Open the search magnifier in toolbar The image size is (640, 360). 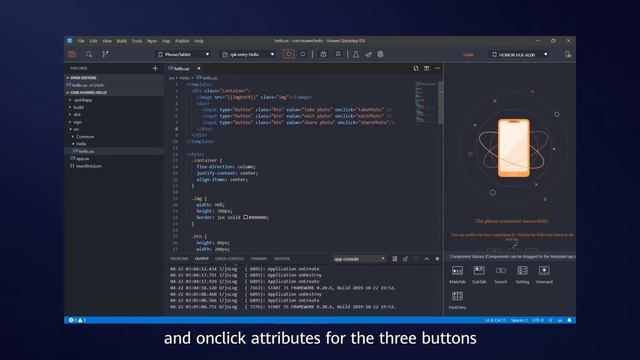click(x=89, y=54)
